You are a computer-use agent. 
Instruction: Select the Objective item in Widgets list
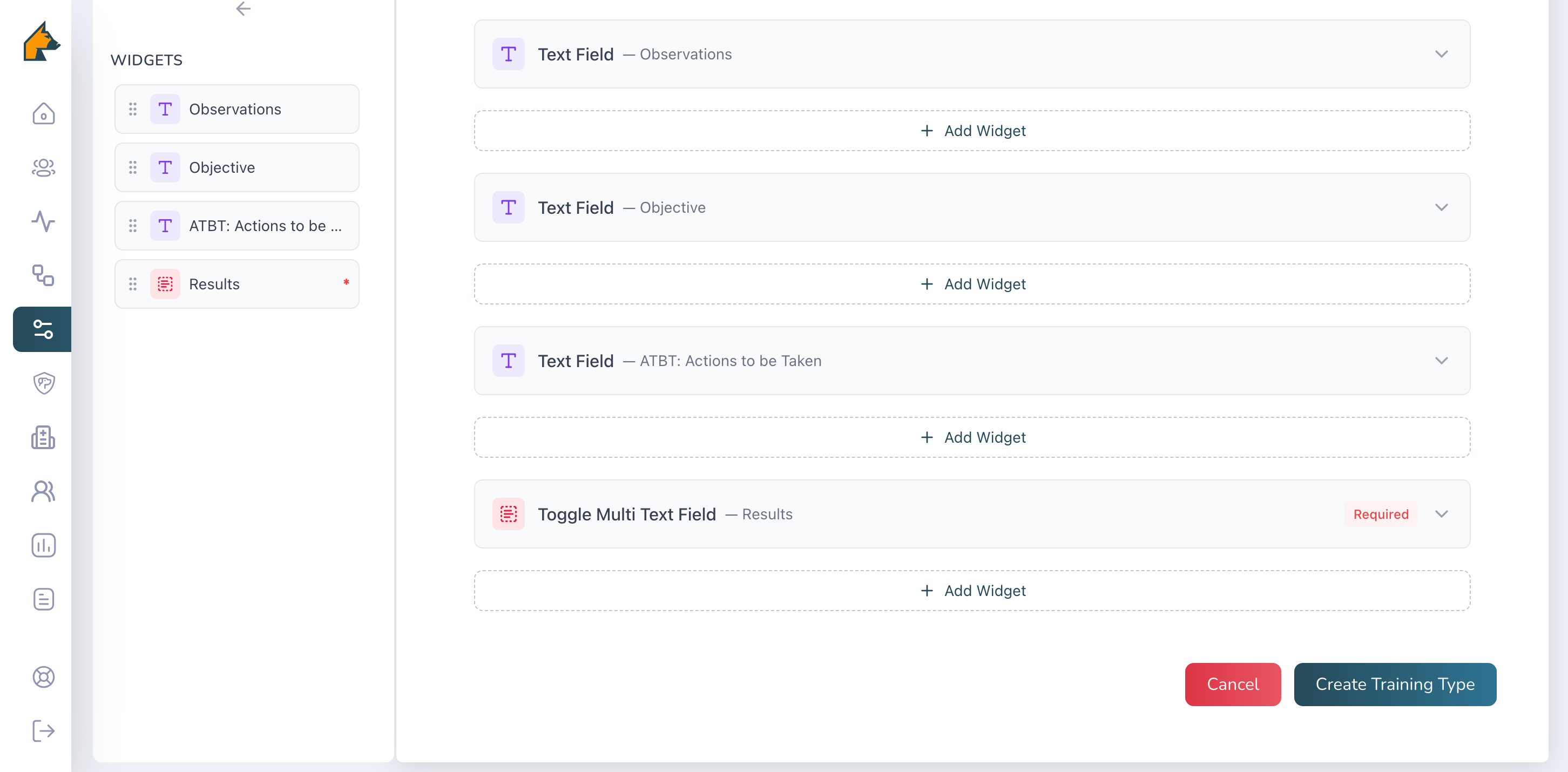click(x=237, y=167)
